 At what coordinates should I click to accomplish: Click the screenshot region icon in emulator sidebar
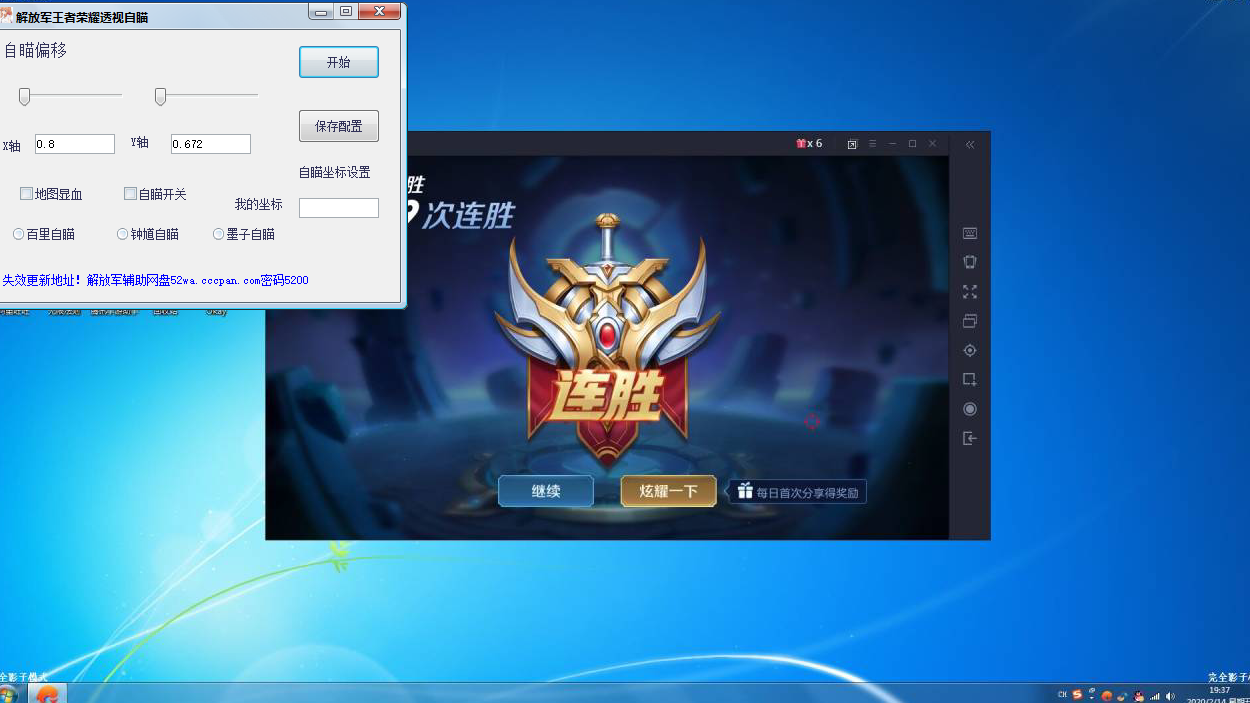(x=970, y=380)
